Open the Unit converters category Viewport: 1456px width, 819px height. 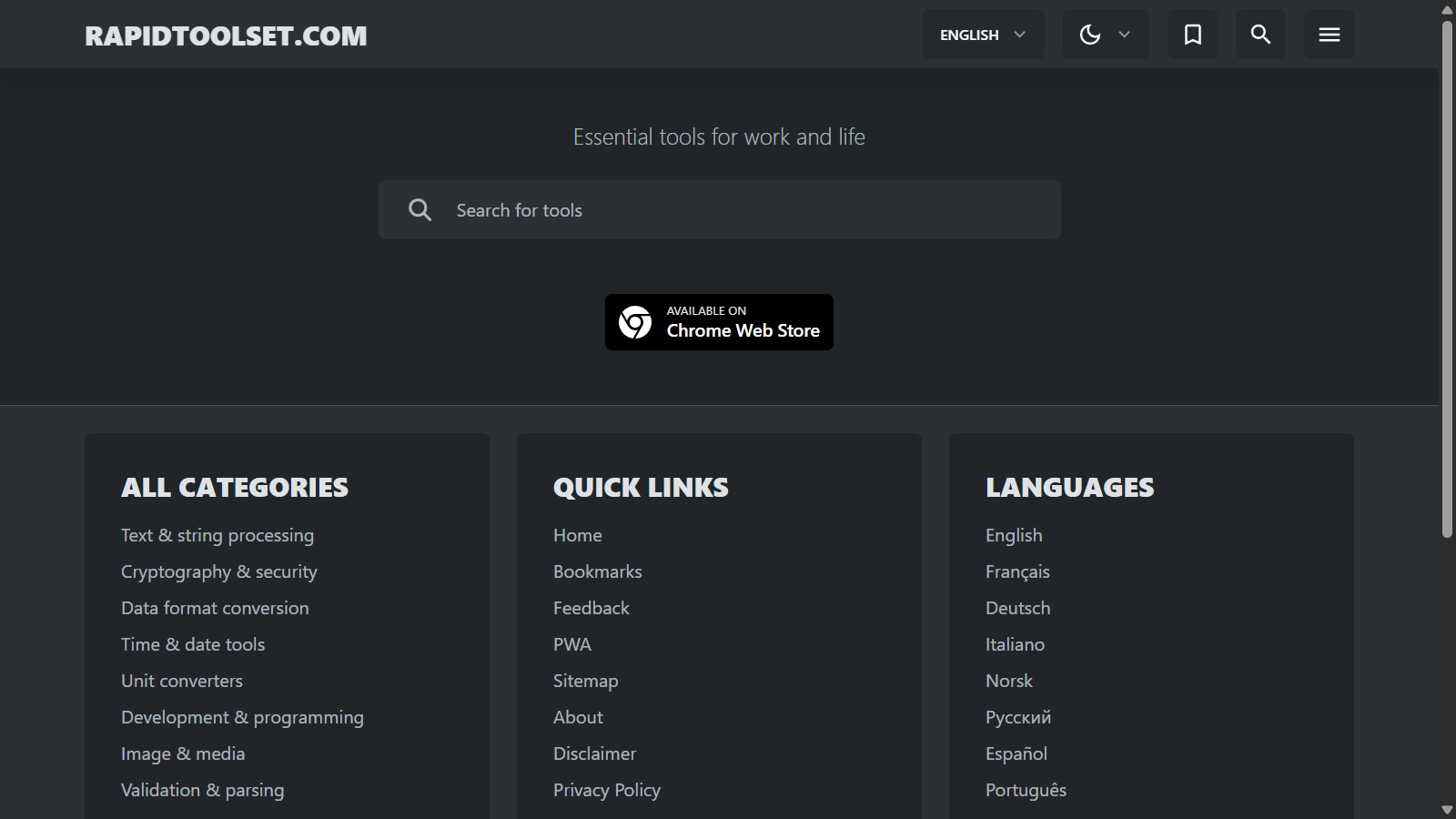181,680
